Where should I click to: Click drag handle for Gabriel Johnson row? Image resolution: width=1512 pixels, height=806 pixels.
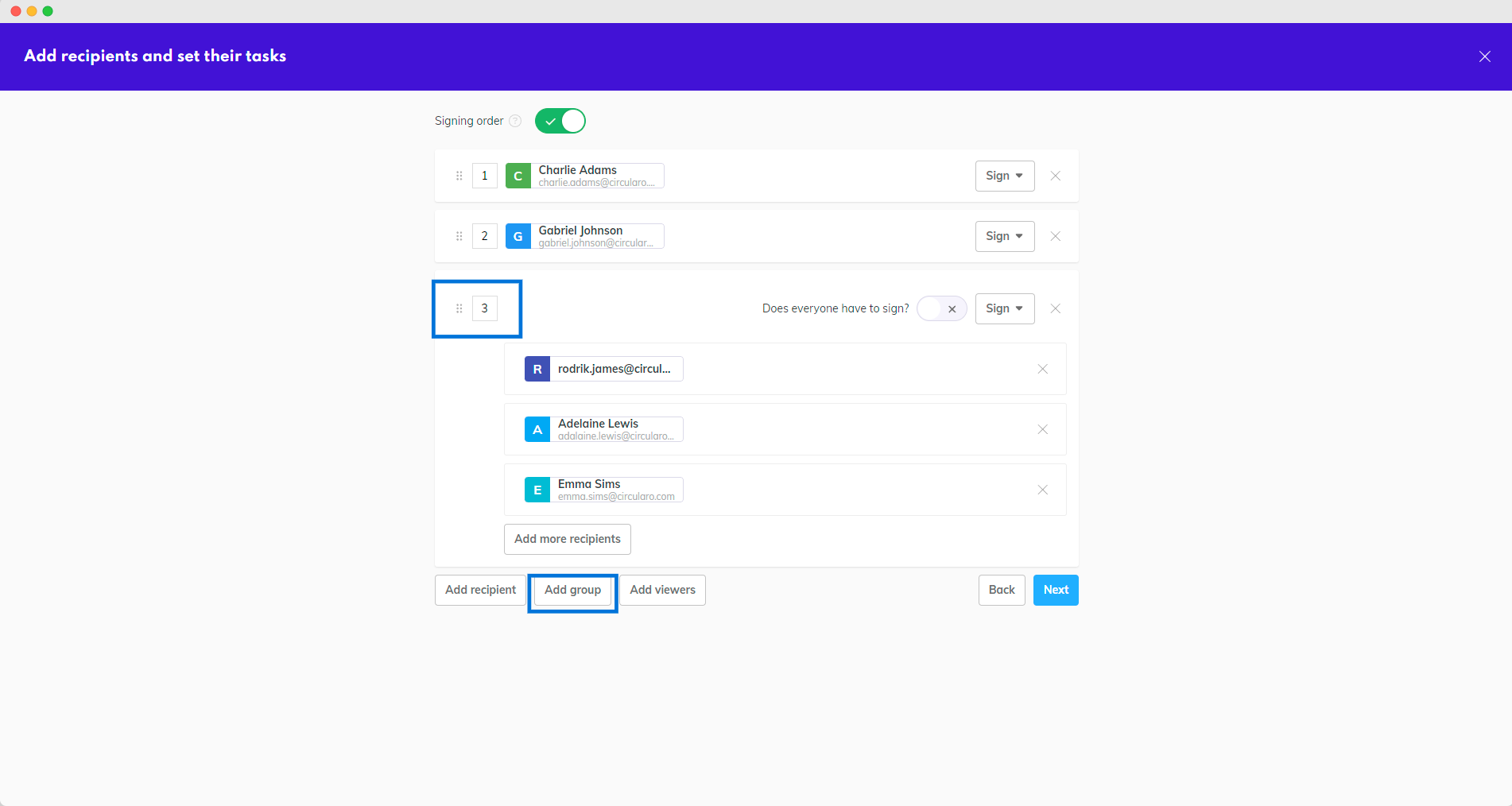[x=459, y=236]
